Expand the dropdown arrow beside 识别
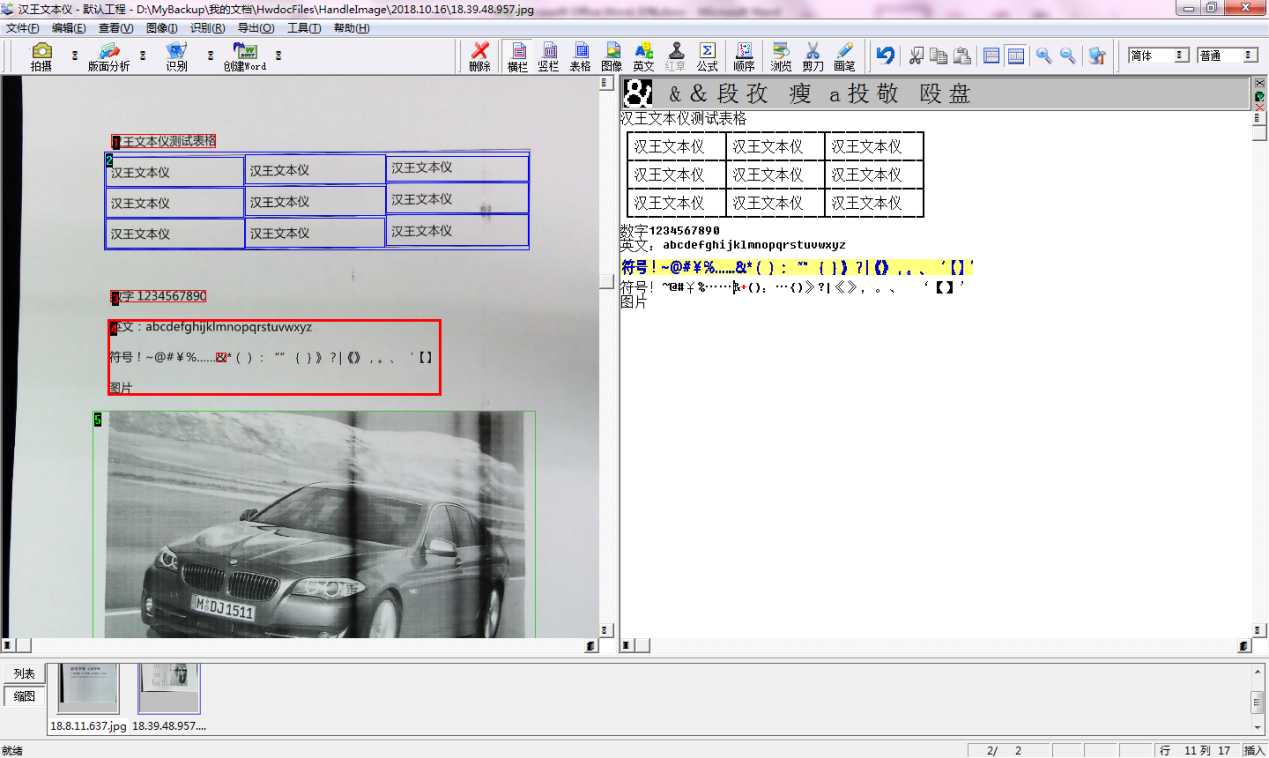Viewport: 1269px width, 758px height. (x=210, y=56)
